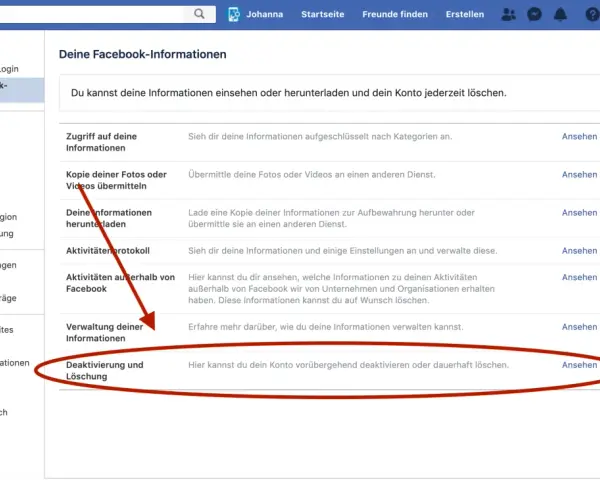Click Ansehen for Kopie deiner Fotos oder Videos
This screenshot has width=600, height=480.
coord(579,175)
